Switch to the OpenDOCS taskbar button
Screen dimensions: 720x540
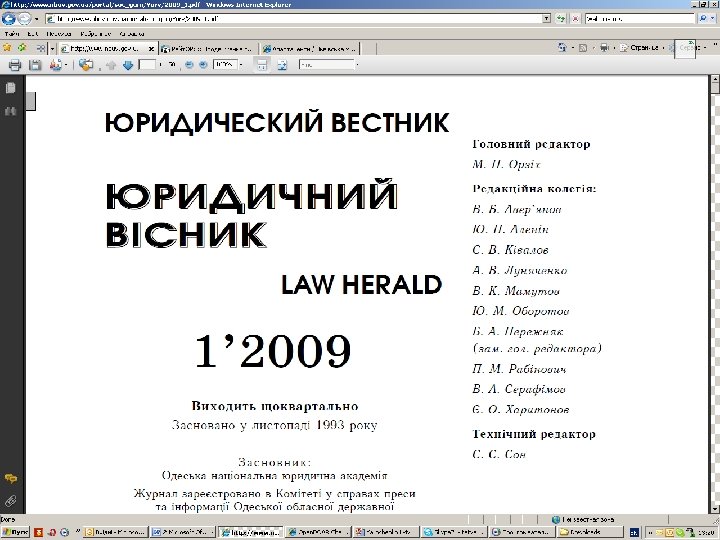(x=318, y=532)
